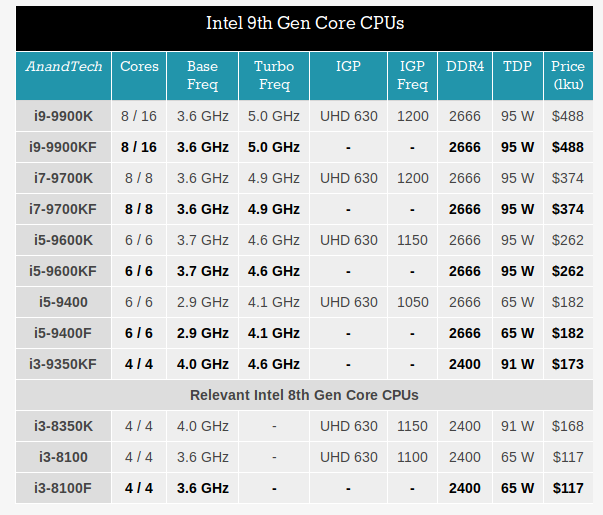Click the DDR4 column header

click(x=465, y=76)
